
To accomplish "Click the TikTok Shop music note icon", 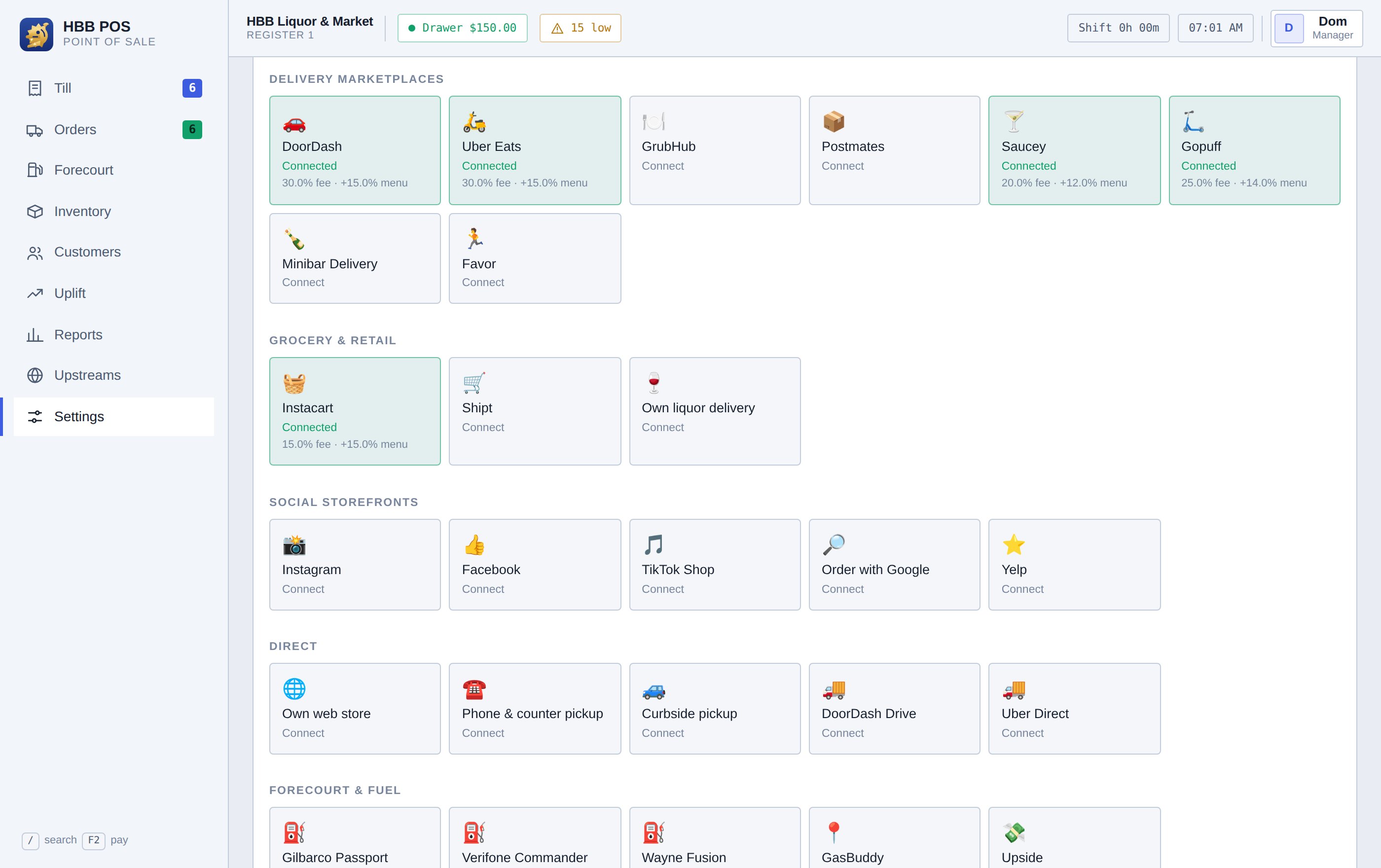I will point(654,544).
